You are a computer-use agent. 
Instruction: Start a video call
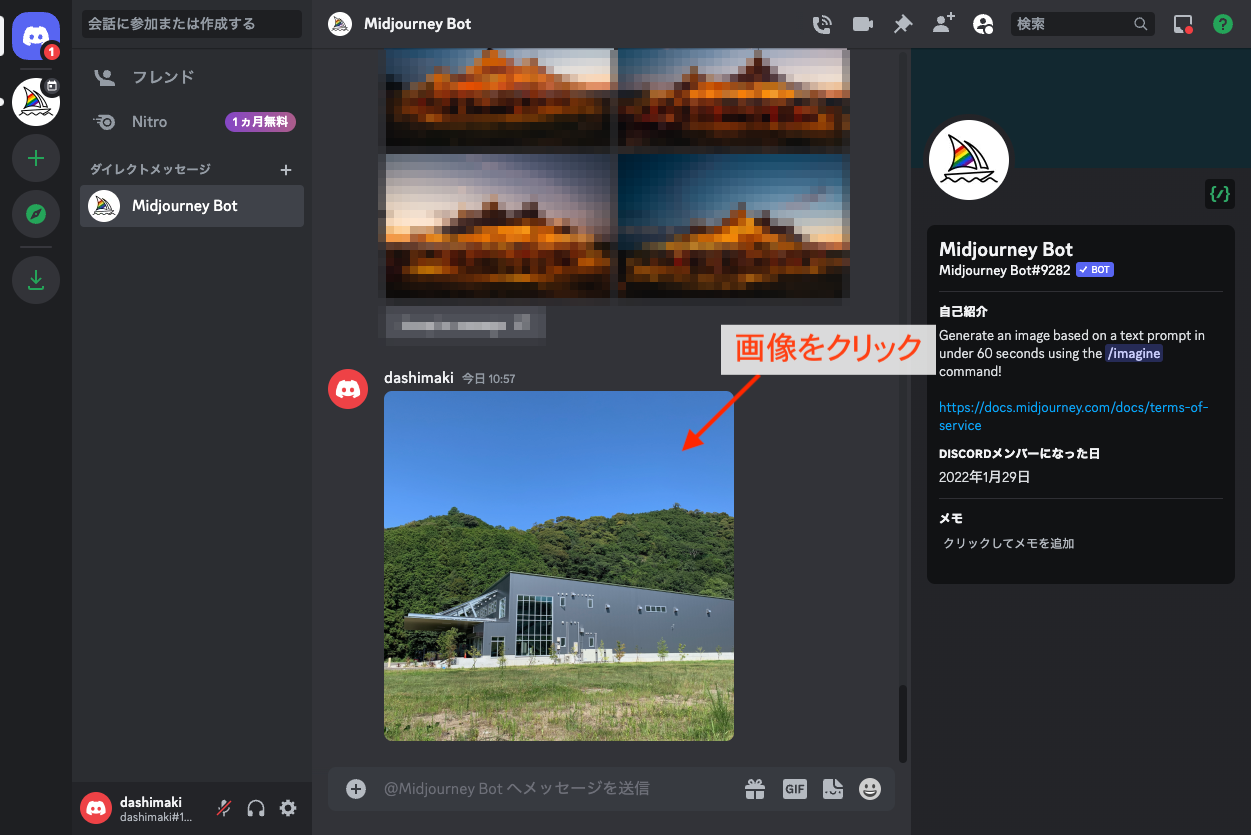click(862, 24)
